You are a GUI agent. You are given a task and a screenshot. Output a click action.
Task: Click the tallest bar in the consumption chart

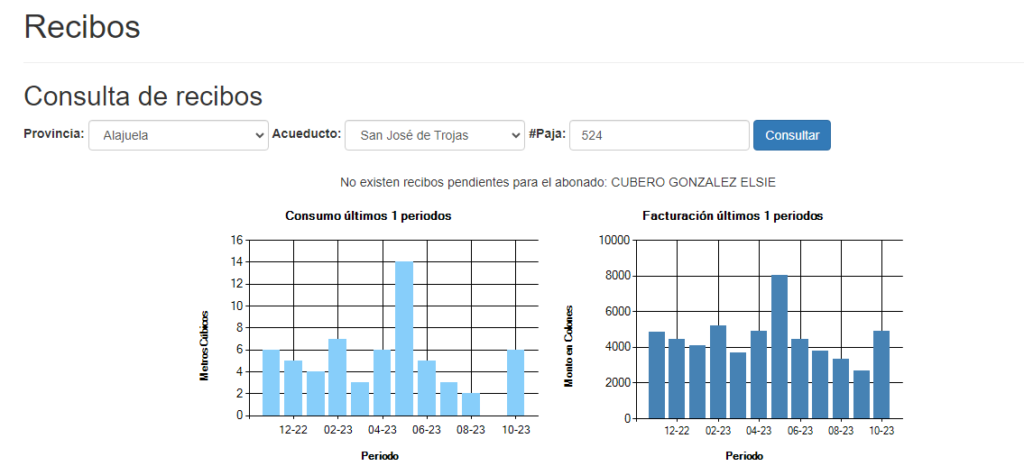click(x=404, y=338)
